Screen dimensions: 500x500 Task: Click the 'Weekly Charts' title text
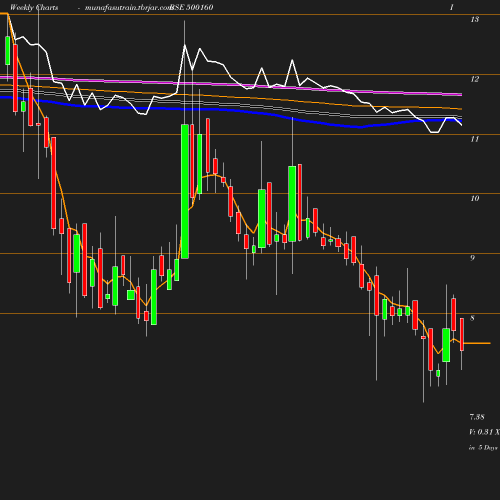[34, 8]
